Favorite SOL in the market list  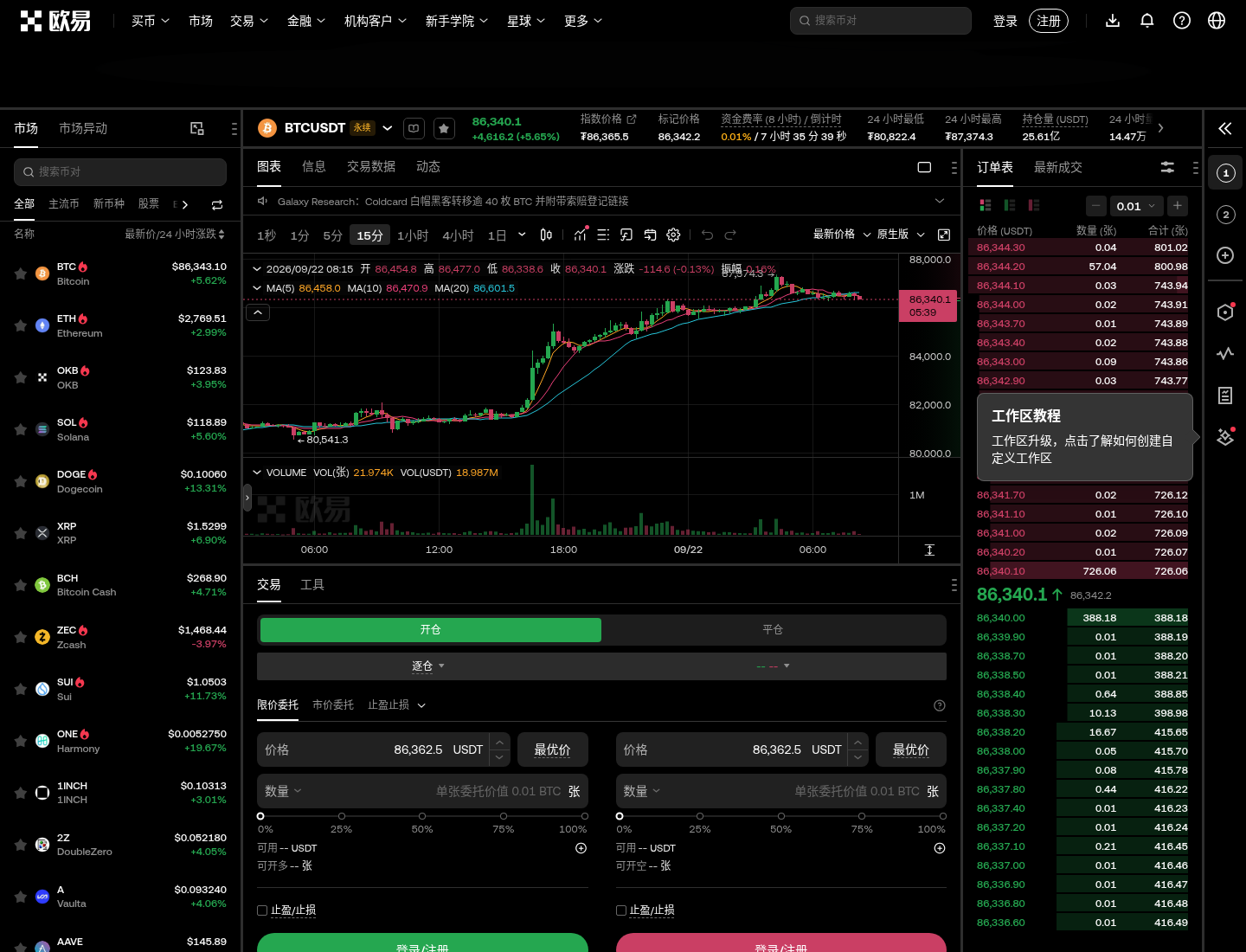point(20,429)
